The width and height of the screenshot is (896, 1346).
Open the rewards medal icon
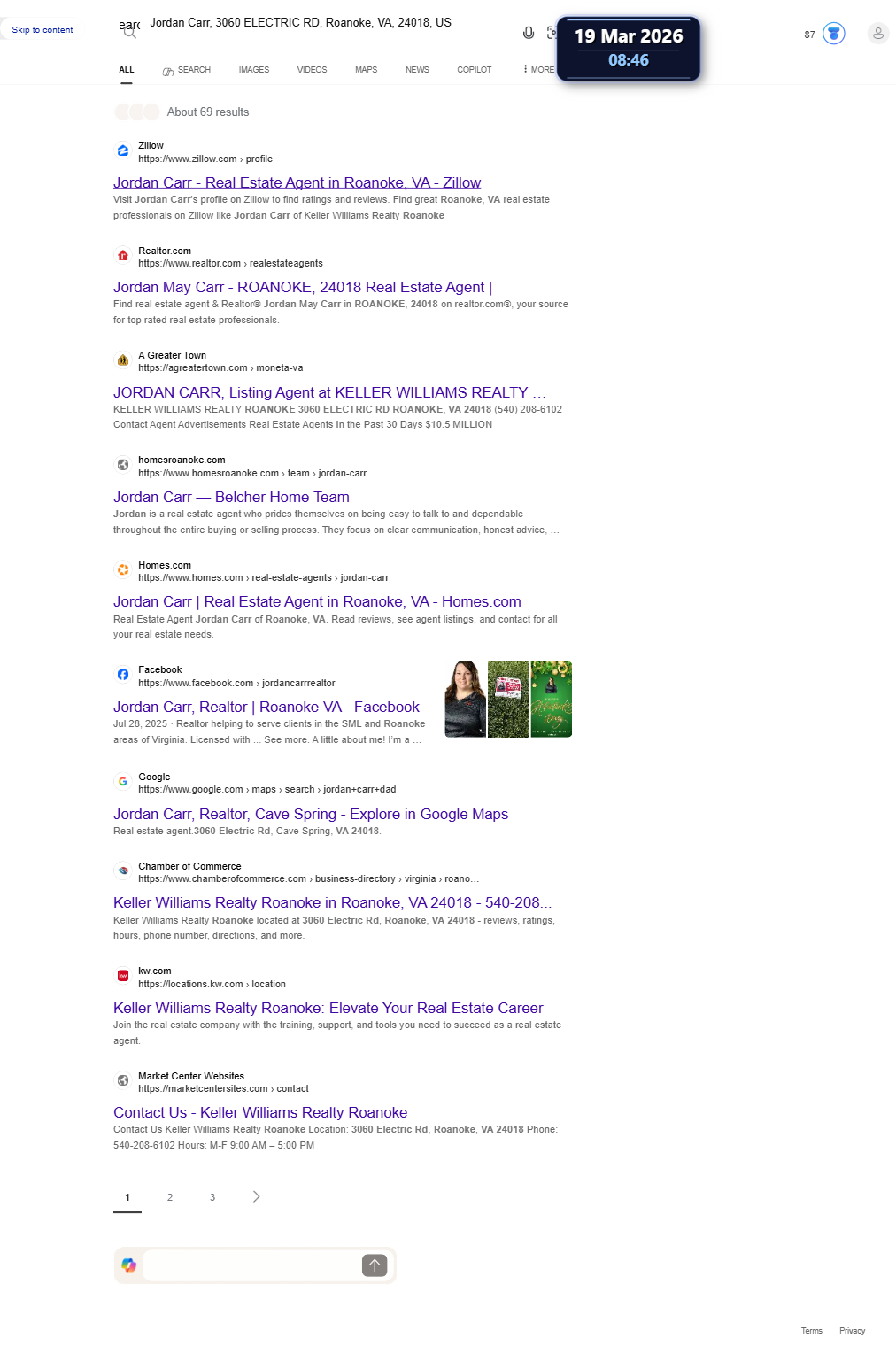pos(833,34)
